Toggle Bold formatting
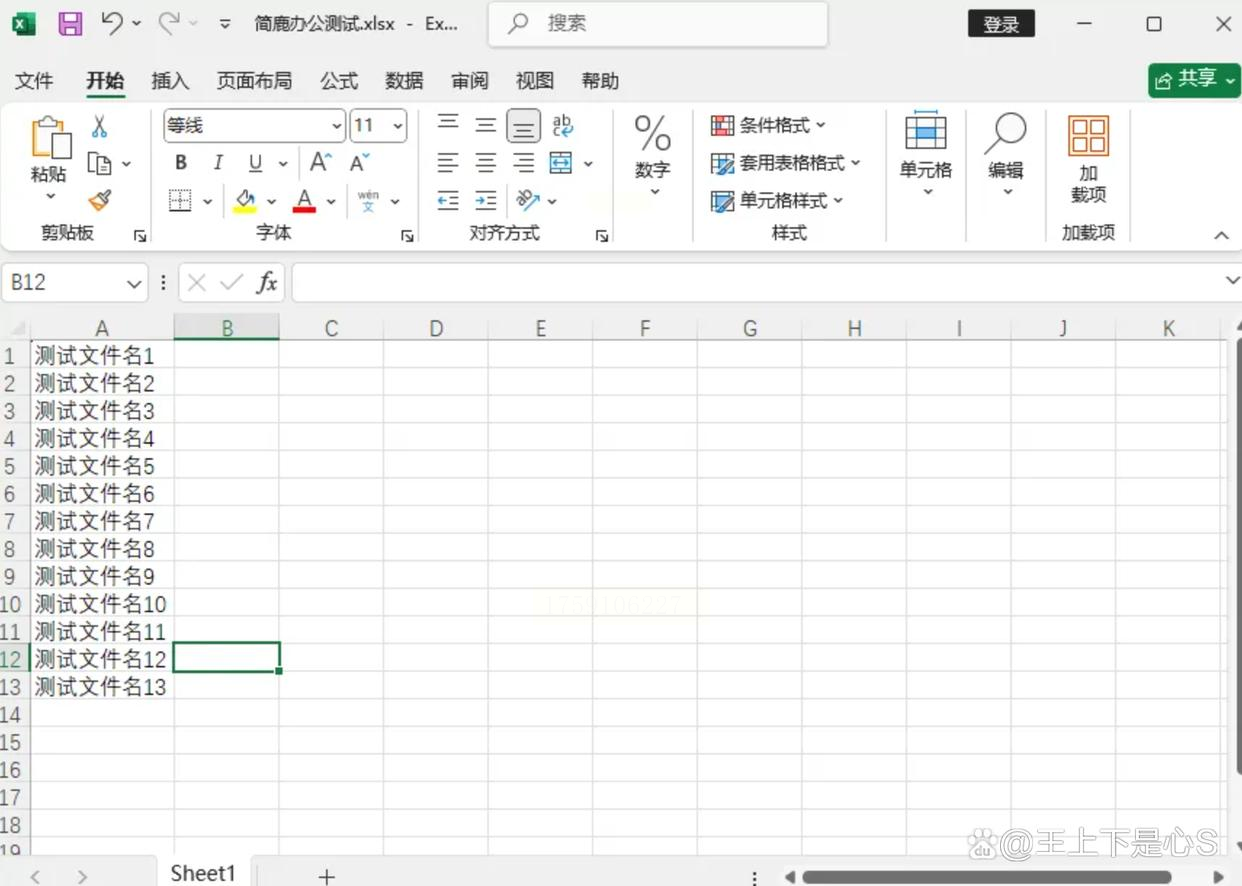The width and height of the screenshot is (1242, 886). (181, 163)
